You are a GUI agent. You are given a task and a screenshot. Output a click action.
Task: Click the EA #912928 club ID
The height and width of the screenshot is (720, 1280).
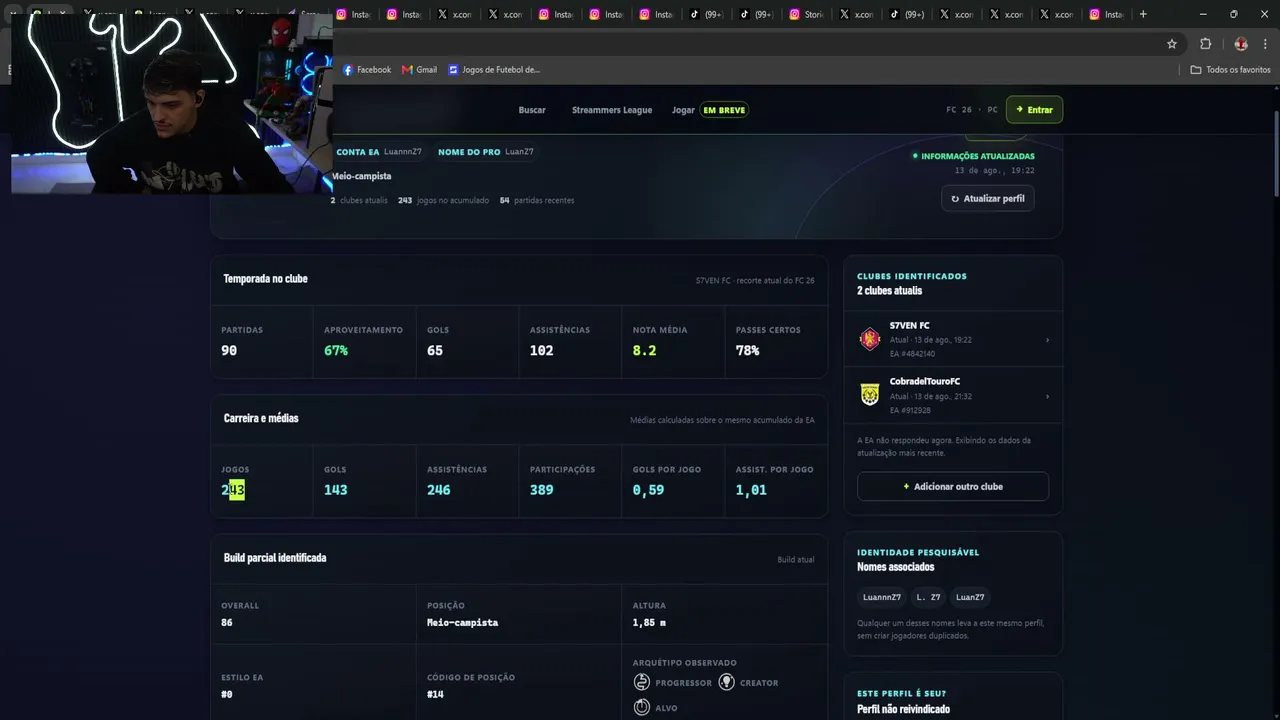click(x=910, y=410)
